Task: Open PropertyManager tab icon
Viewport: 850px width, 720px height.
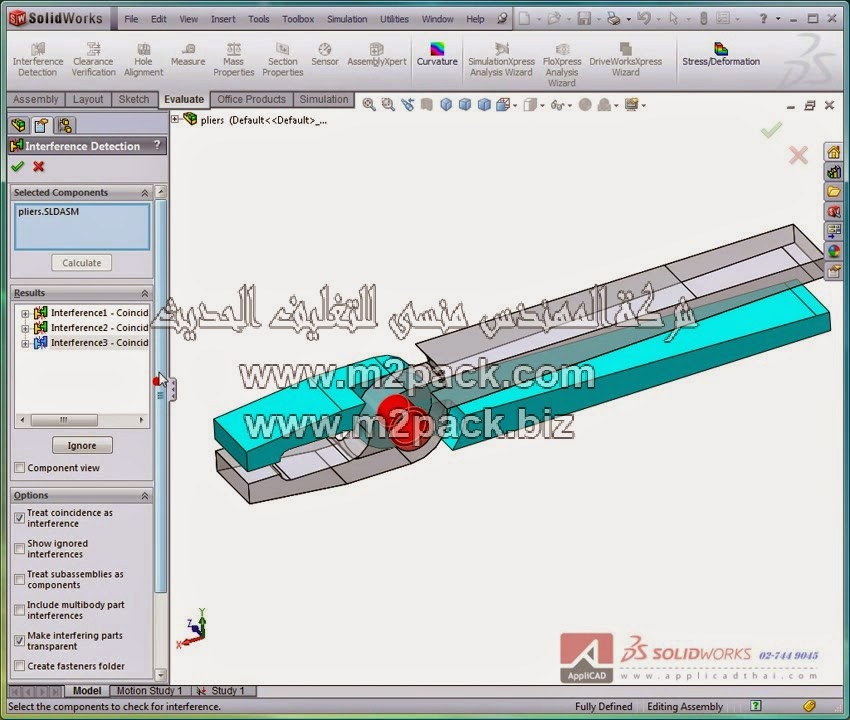Action: click(x=41, y=125)
